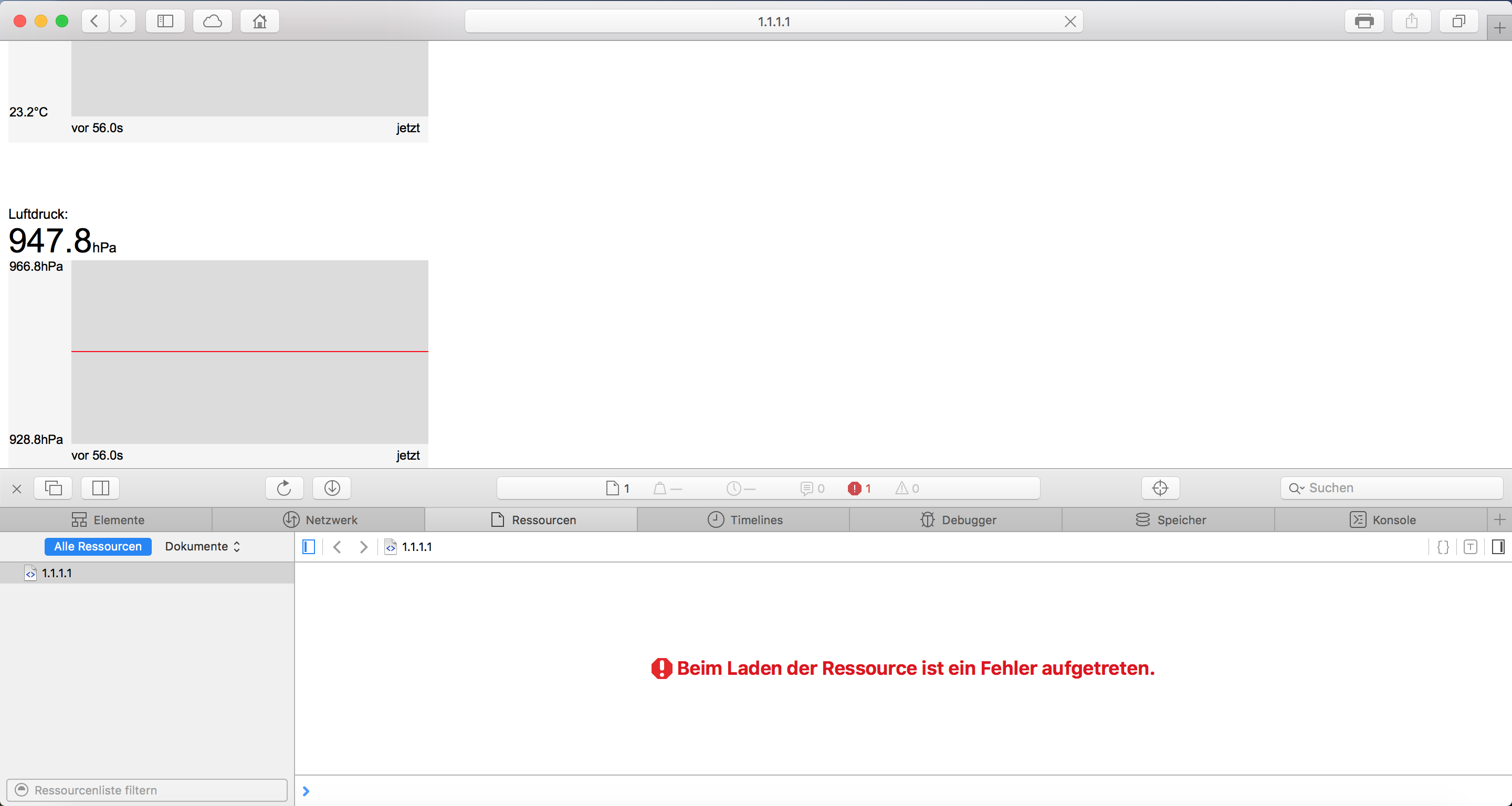
Task: Dock inspector to side of window
Action: click(100, 488)
